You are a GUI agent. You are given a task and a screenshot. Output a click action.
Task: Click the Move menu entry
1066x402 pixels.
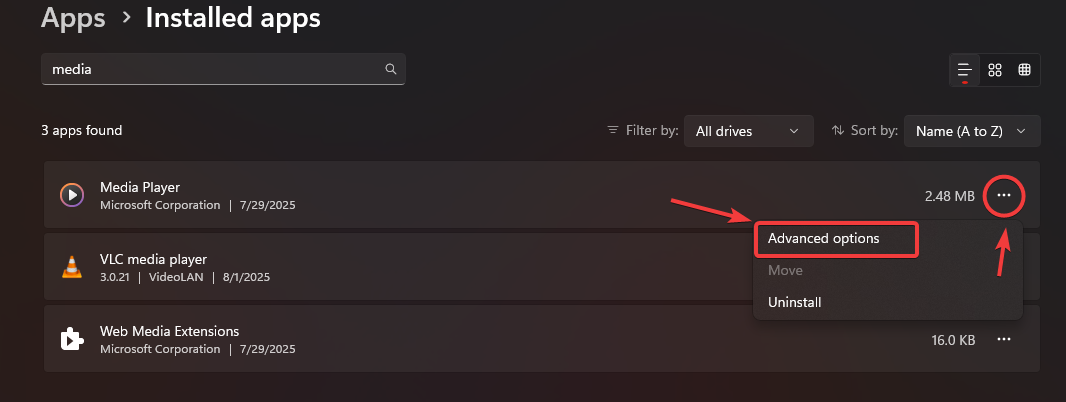(x=785, y=270)
